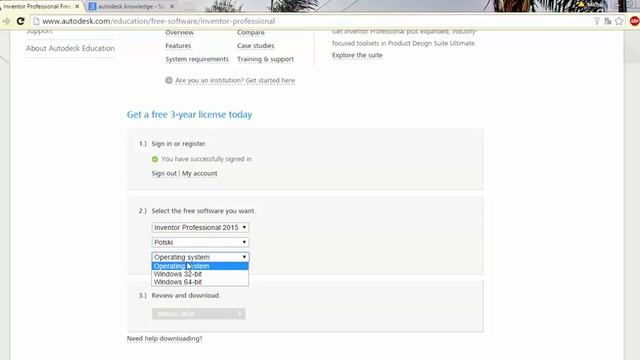Screen dimensions: 640x360
Task: Select the highlighted Operating system option
Action: 200,266
